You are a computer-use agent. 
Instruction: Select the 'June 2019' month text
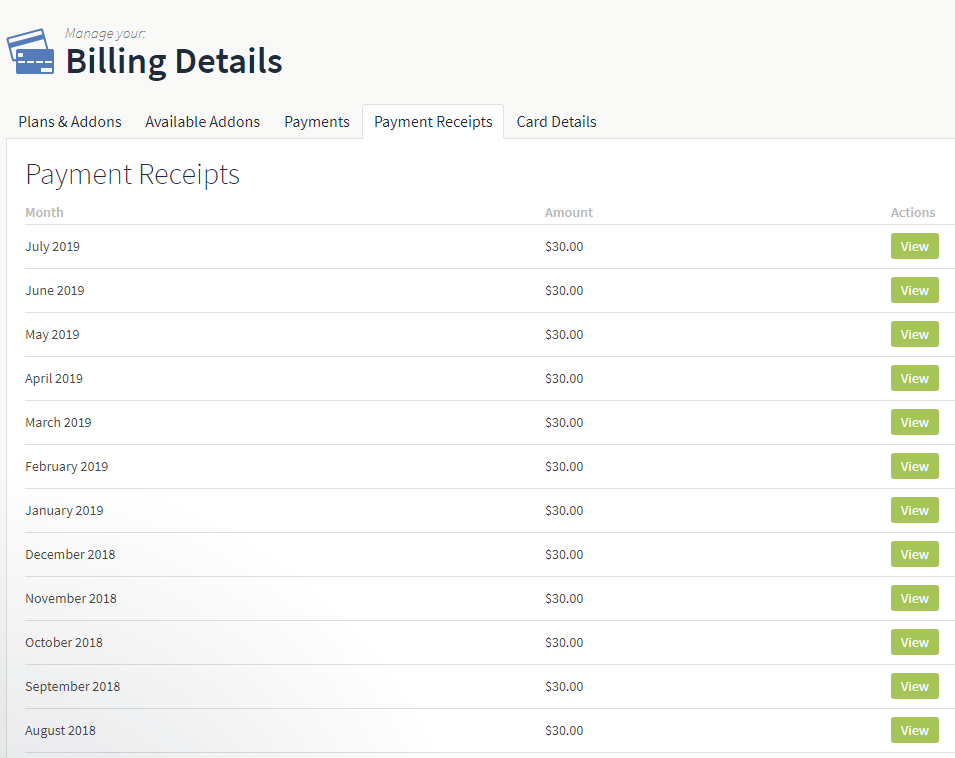[55, 290]
